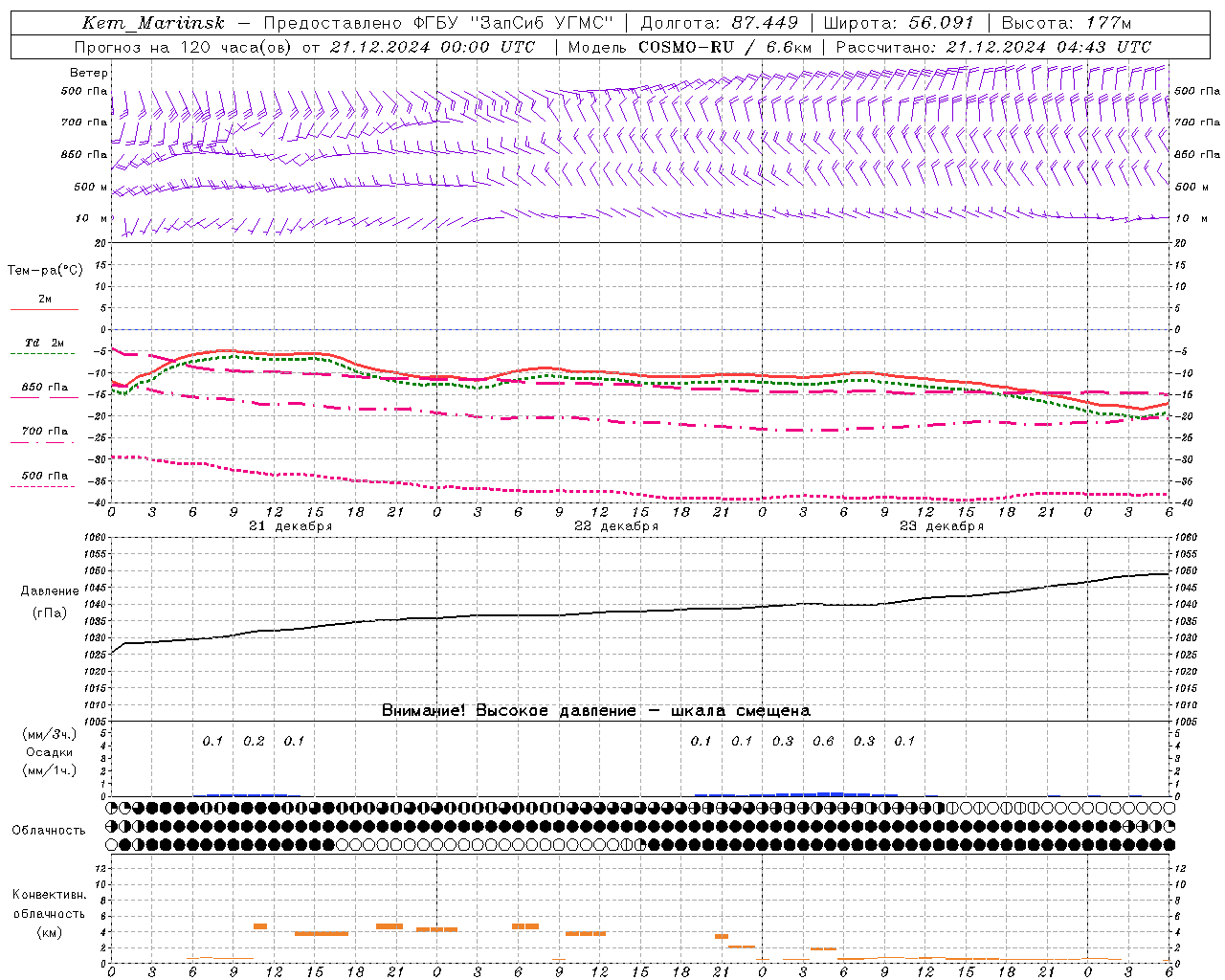Image resolution: width=1225 pixels, height=980 pixels.
Task: Click the warning Внимание! Высокое давление – шкала смещена
Action: point(596,710)
